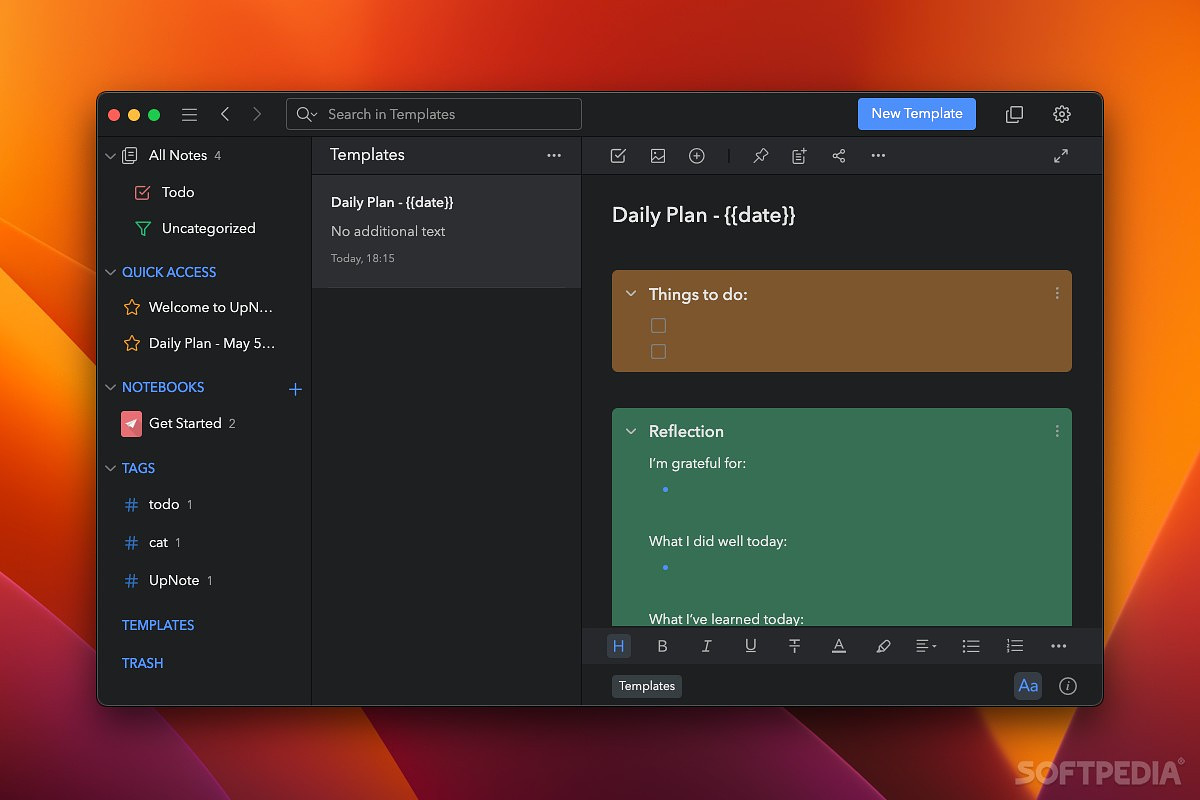Open the TEMPLATES section in the sidebar
This screenshot has height=800, width=1200.
[x=158, y=625]
